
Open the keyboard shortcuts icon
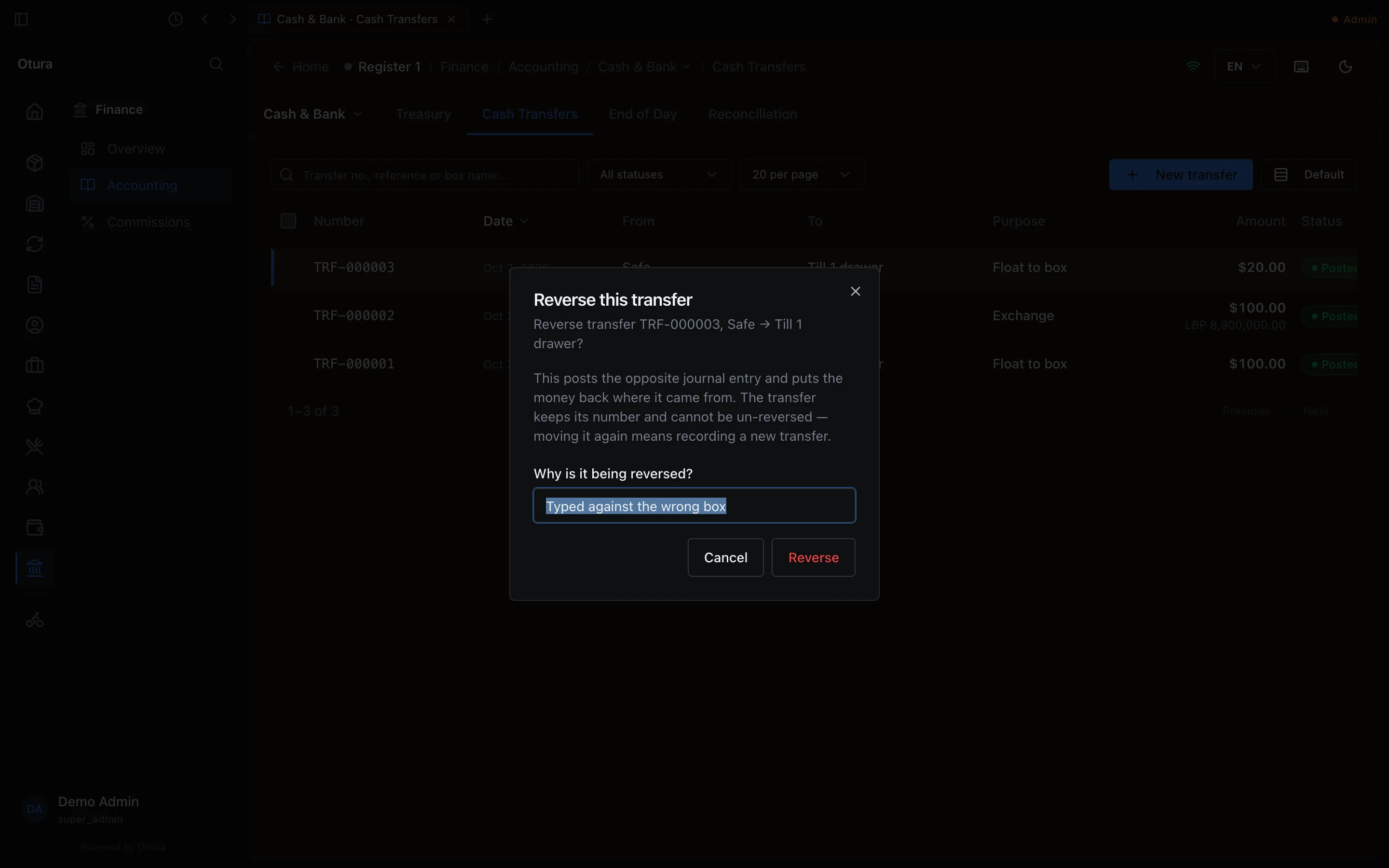[x=1301, y=67]
